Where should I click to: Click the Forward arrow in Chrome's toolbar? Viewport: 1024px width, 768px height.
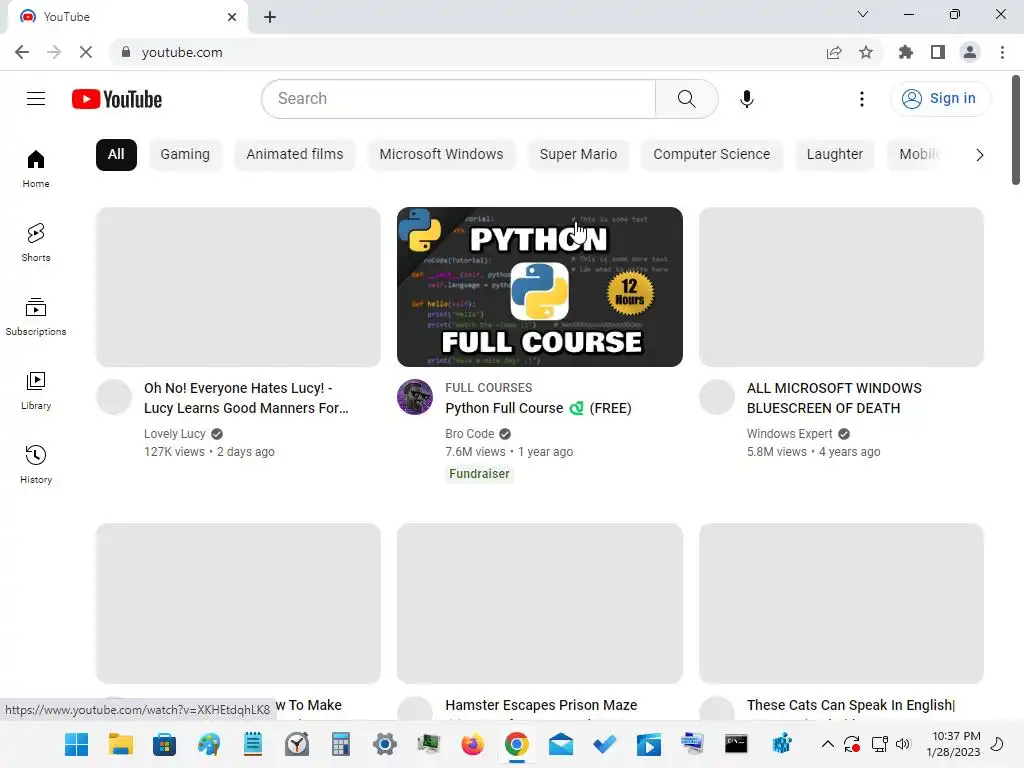pos(54,52)
